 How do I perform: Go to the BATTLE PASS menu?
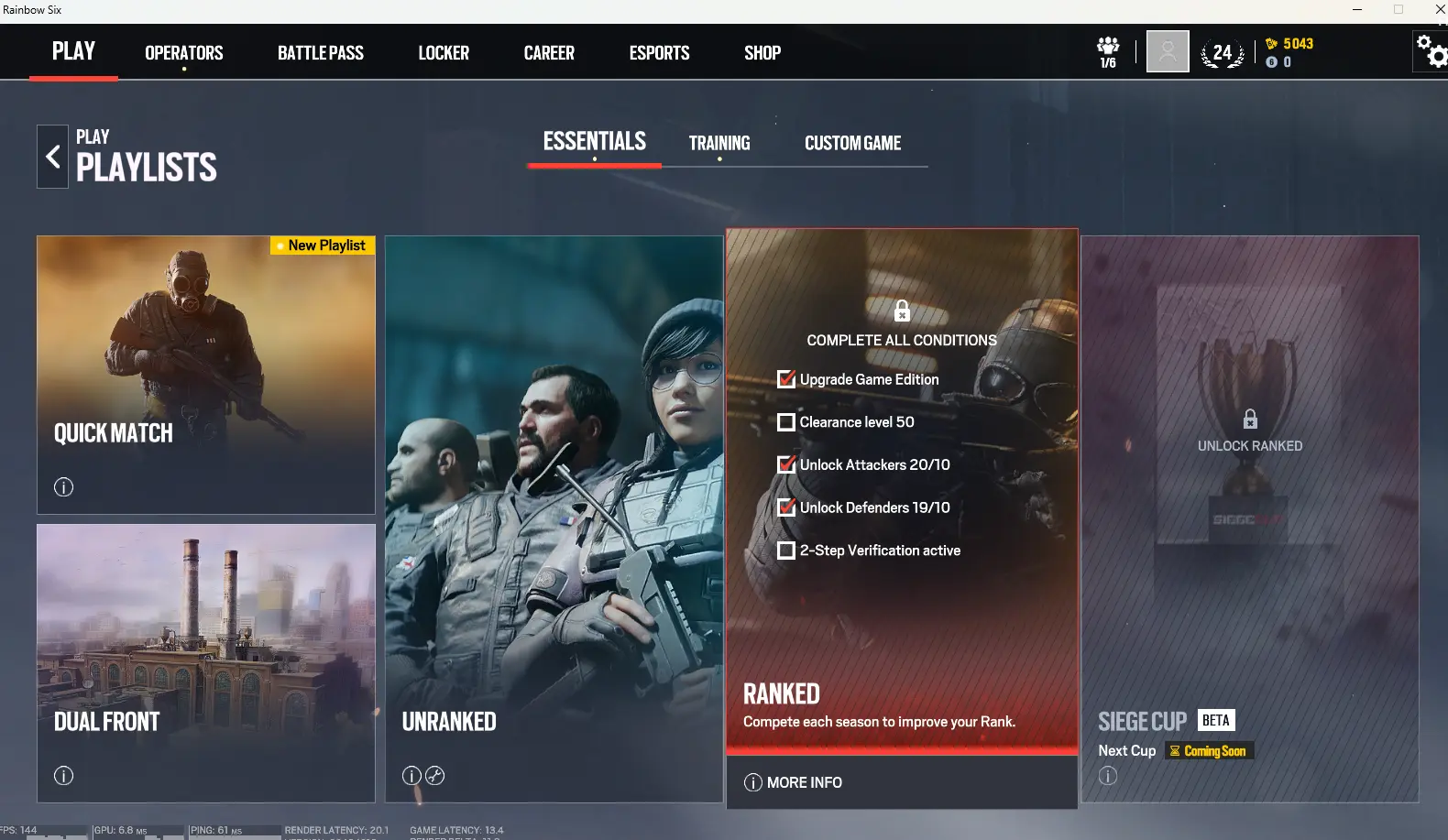coord(321,53)
